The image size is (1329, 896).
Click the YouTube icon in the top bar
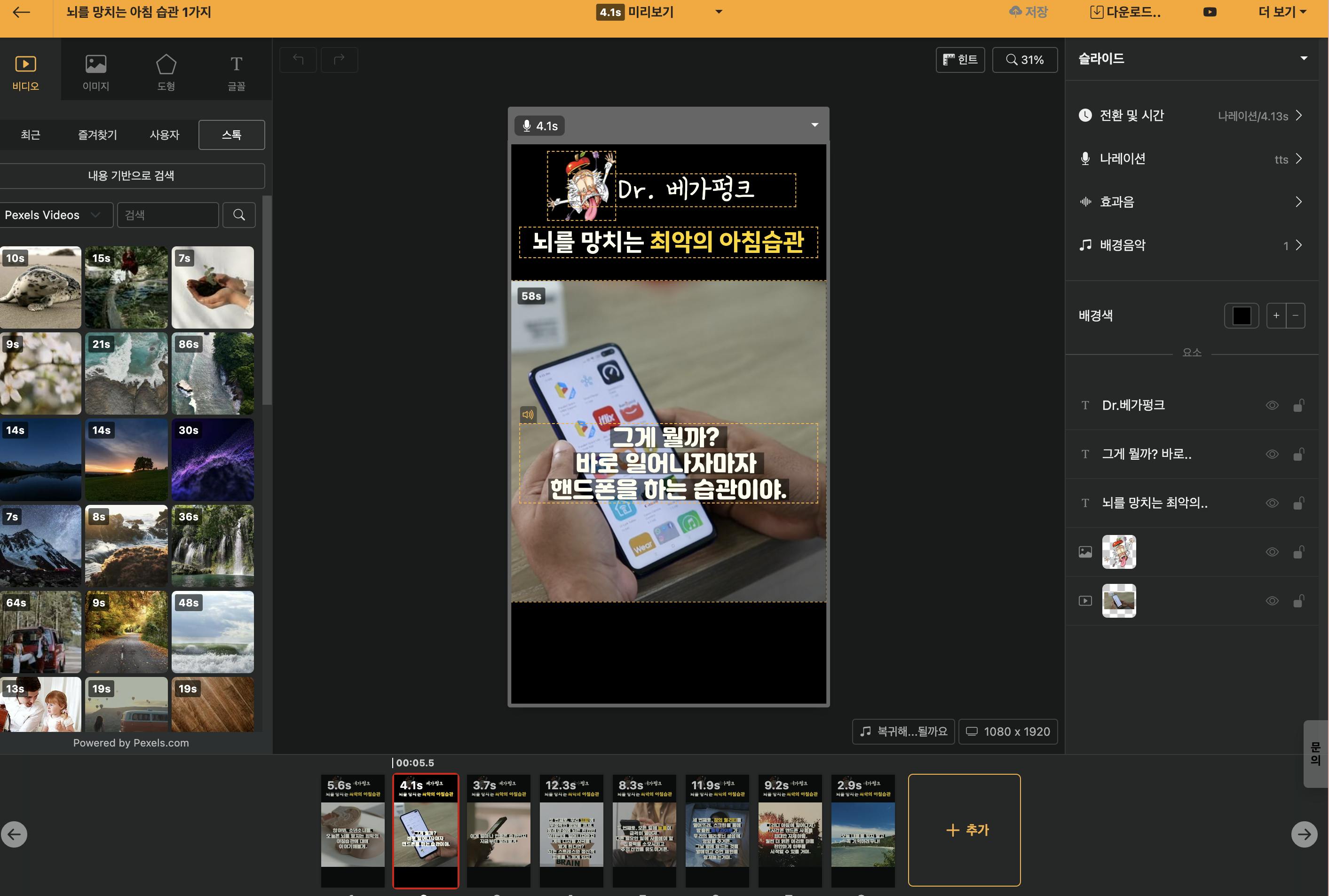(1210, 12)
